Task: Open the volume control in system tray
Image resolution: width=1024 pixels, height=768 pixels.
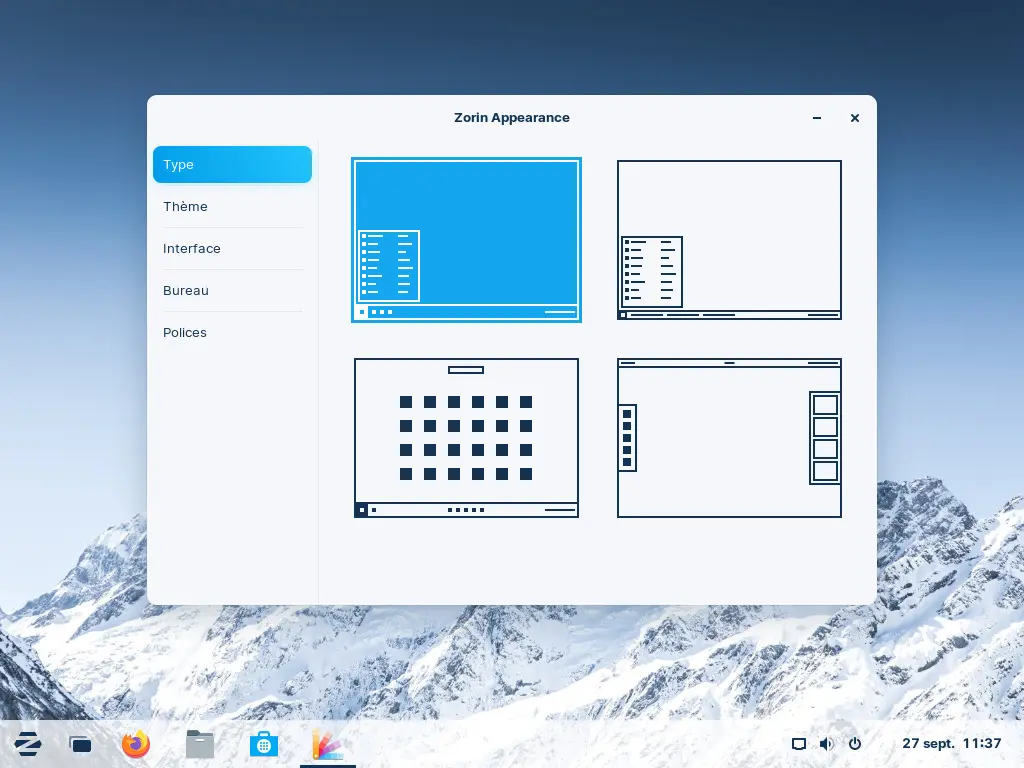Action: click(x=826, y=744)
